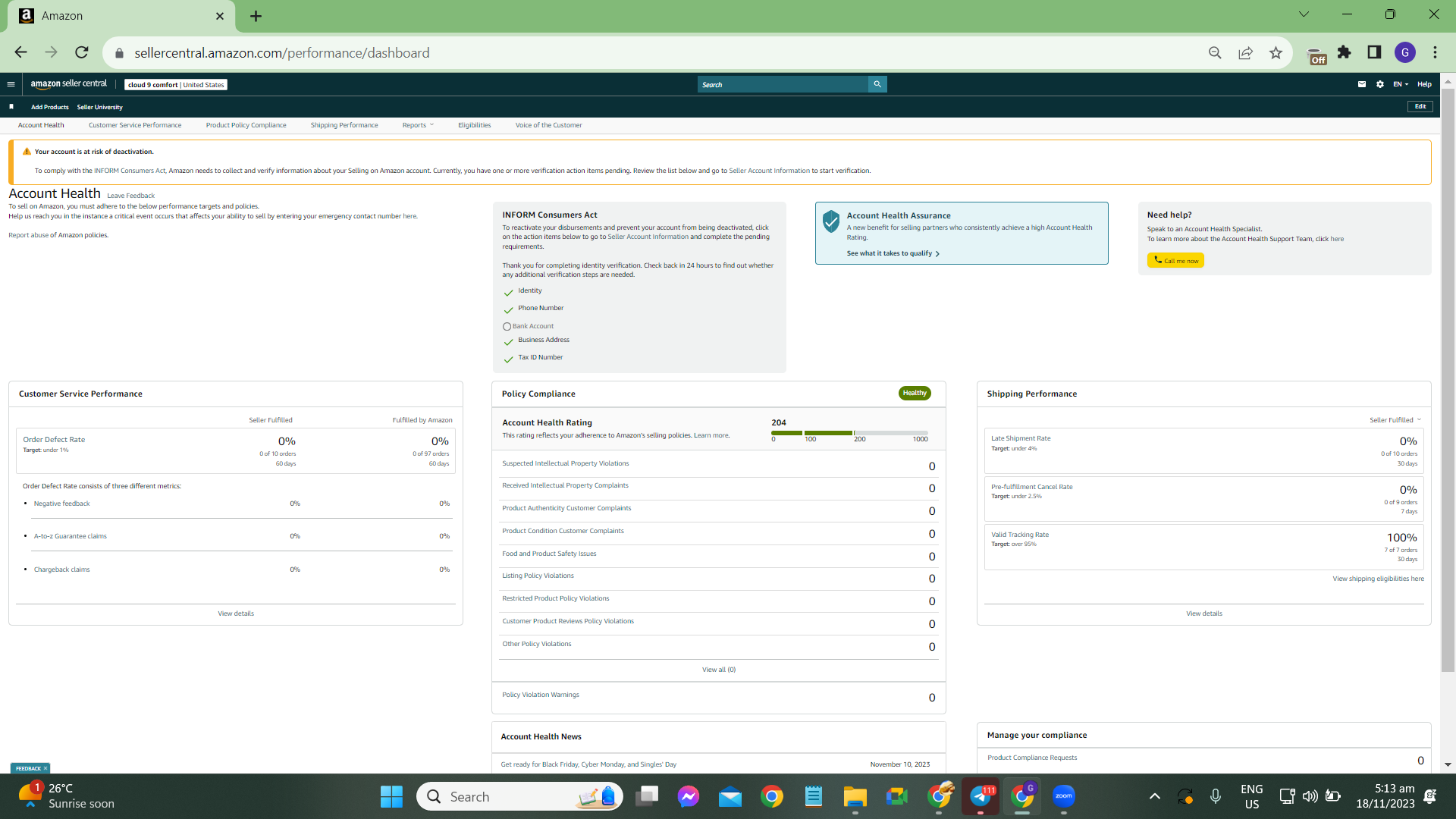Open Chrome's three-dot menu
The height and width of the screenshot is (819, 1456).
1435,52
